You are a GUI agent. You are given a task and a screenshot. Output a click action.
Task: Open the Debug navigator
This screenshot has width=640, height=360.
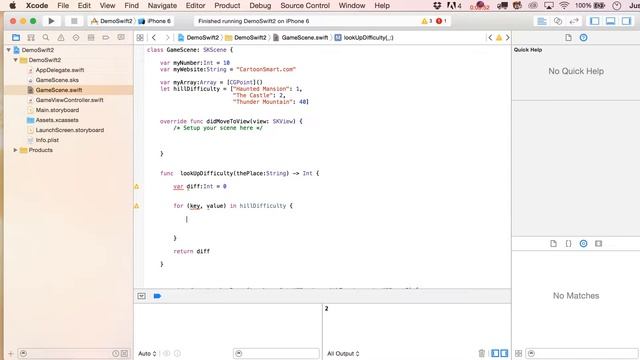[91, 38]
